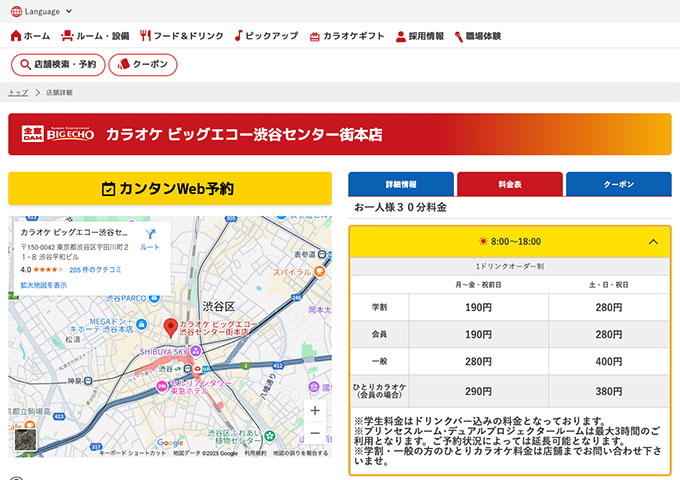The image size is (680, 480).
Task: Select the ひとりカラオケ 290円 cell
Action: pyautogui.click(x=478, y=391)
